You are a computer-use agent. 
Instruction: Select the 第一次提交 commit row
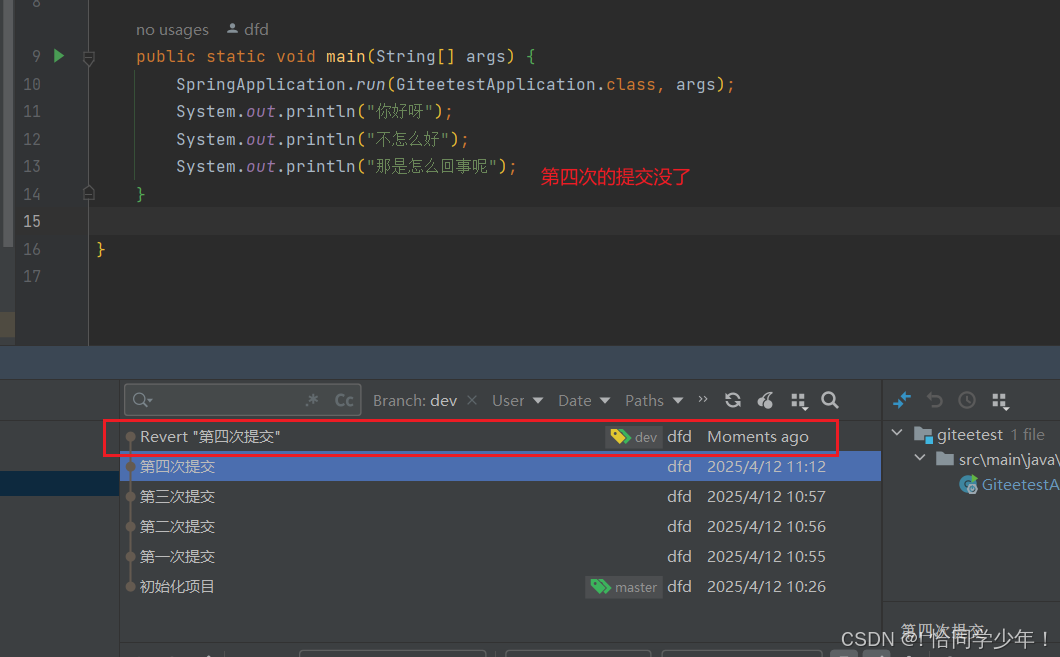pyautogui.click(x=500, y=556)
